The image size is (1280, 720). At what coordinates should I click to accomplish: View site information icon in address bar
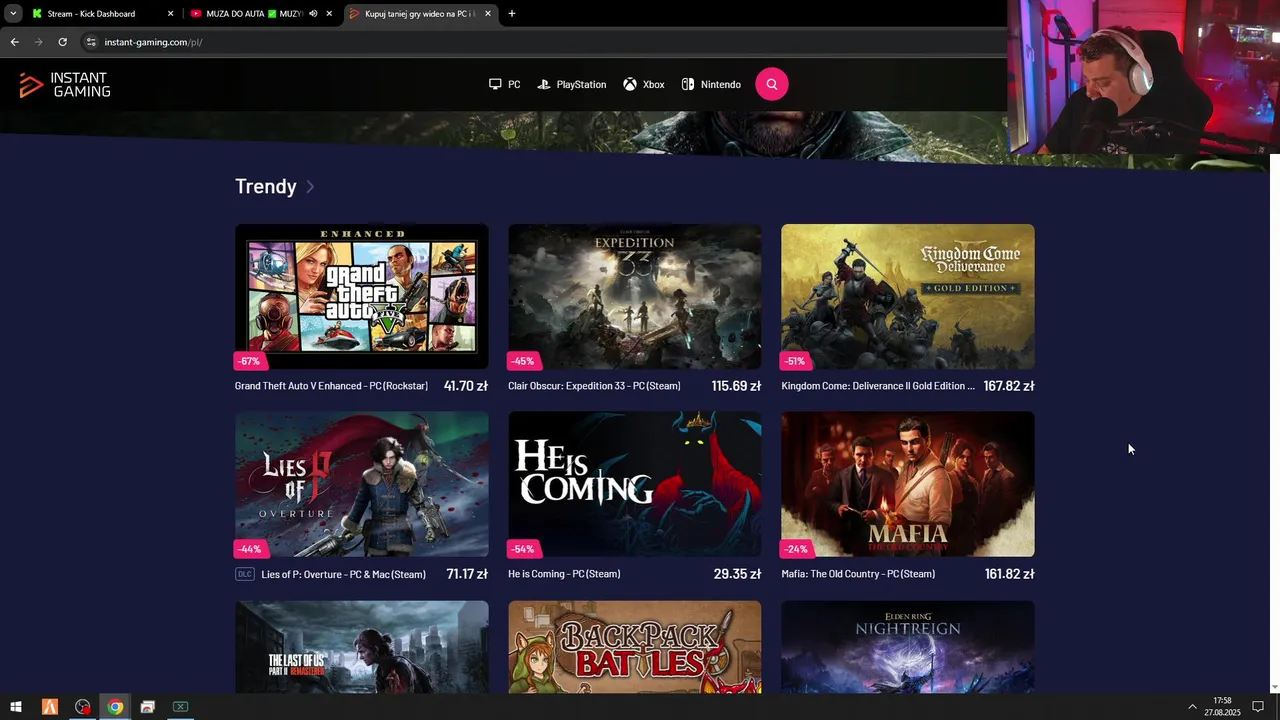point(91,42)
